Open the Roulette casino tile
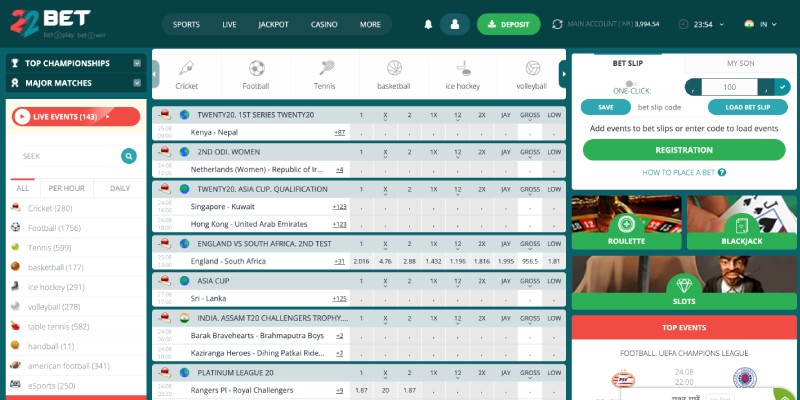This screenshot has height=400, width=800. pos(627,222)
